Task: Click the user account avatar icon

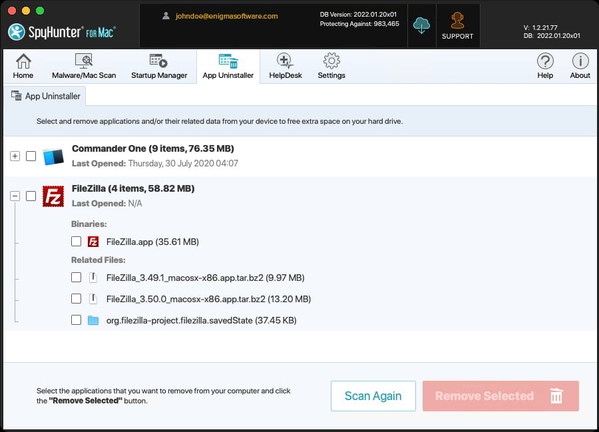Action: 166,16
